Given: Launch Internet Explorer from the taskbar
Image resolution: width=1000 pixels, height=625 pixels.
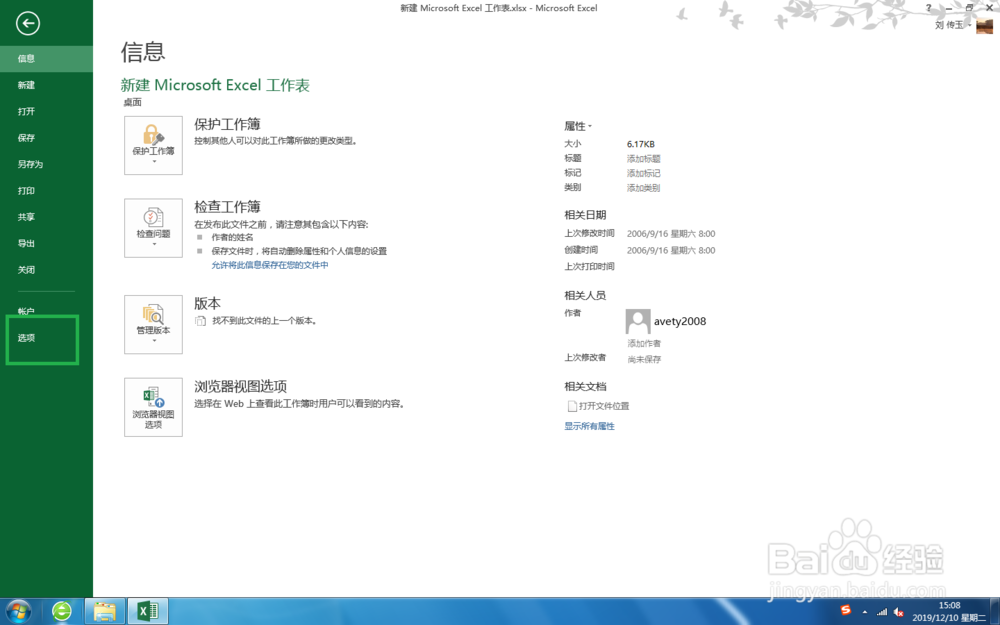Looking at the screenshot, I should pos(60,611).
